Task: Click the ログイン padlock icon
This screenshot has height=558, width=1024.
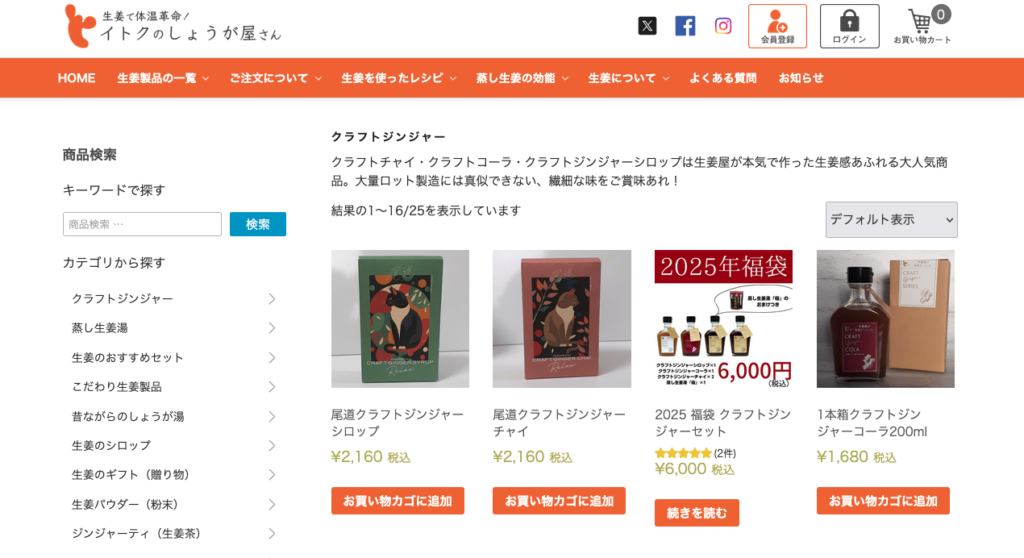Action: (849, 26)
